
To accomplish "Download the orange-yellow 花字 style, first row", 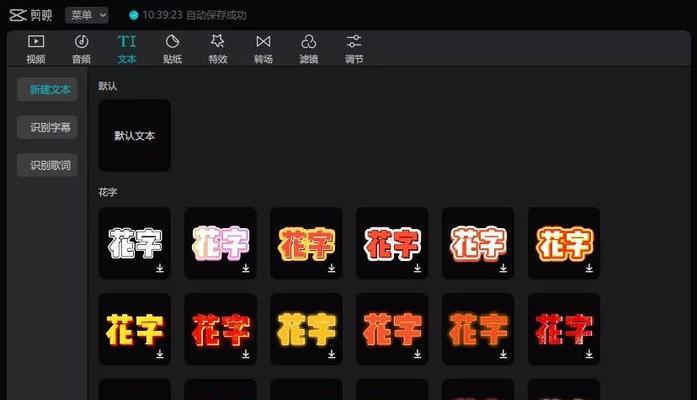I will click(x=332, y=268).
